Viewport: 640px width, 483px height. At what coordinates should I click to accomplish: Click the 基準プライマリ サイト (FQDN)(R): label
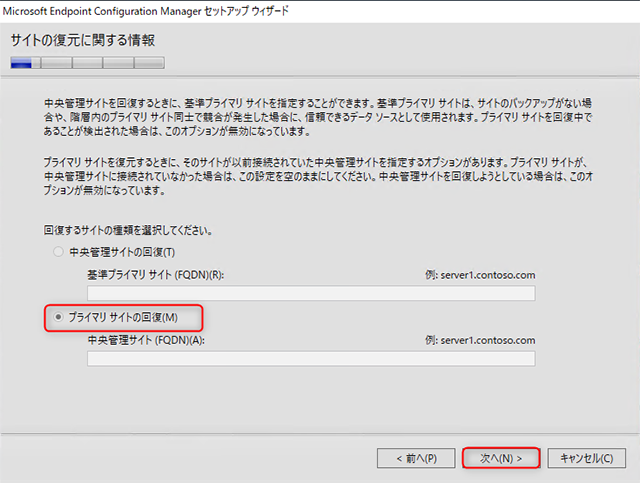coord(155,274)
